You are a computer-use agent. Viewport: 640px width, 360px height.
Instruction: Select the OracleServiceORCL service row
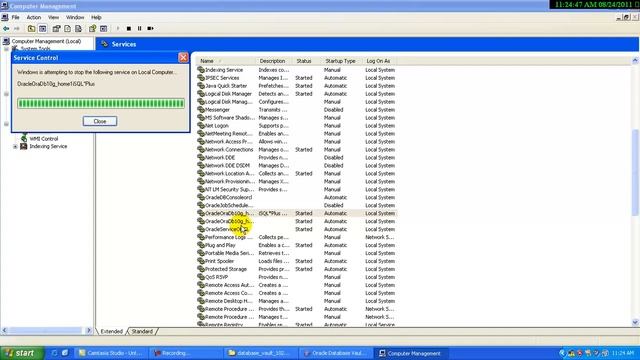click(x=296, y=229)
